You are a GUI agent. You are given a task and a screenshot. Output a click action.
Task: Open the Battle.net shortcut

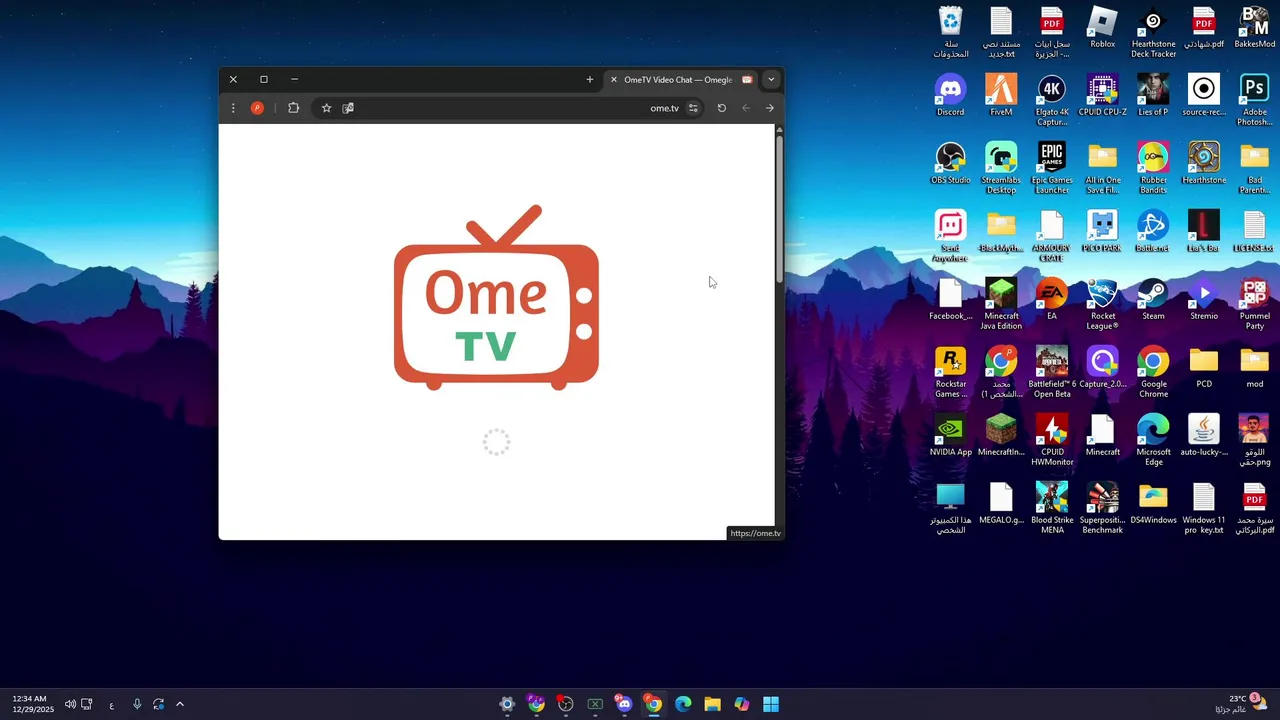click(1153, 232)
